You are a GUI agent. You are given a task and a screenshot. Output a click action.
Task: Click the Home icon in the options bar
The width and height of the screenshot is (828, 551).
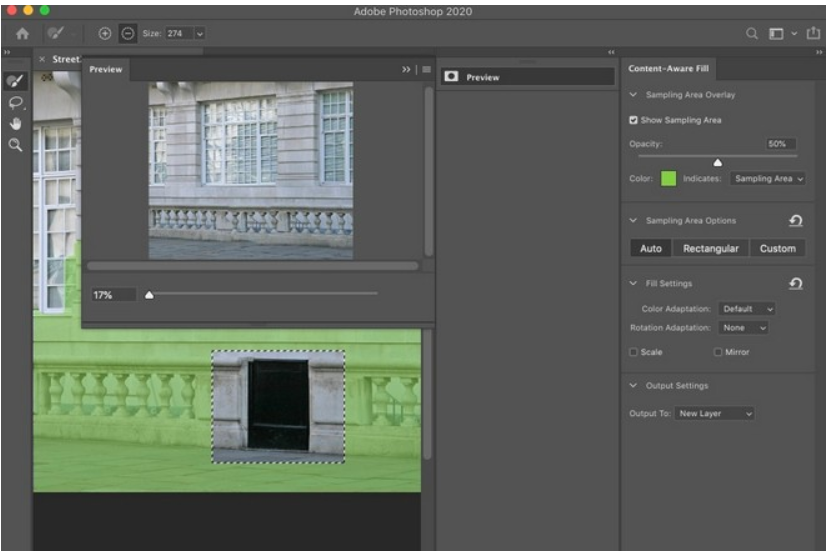point(22,34)
